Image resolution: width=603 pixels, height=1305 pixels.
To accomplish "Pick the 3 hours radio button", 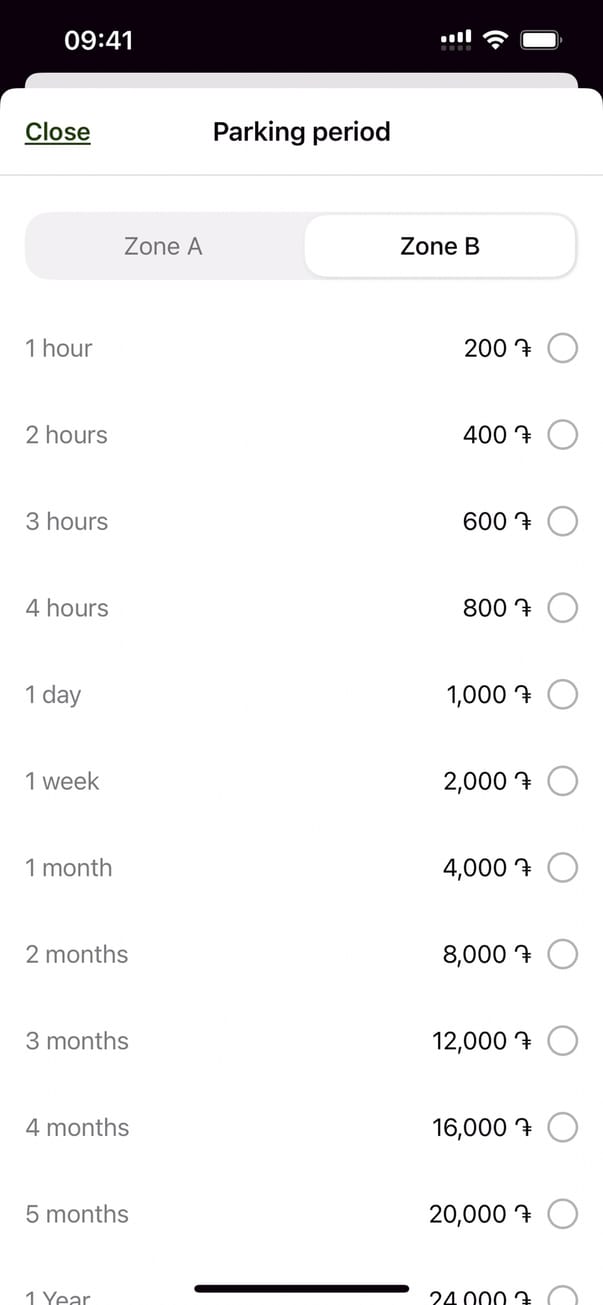I will tap(563, 522).
